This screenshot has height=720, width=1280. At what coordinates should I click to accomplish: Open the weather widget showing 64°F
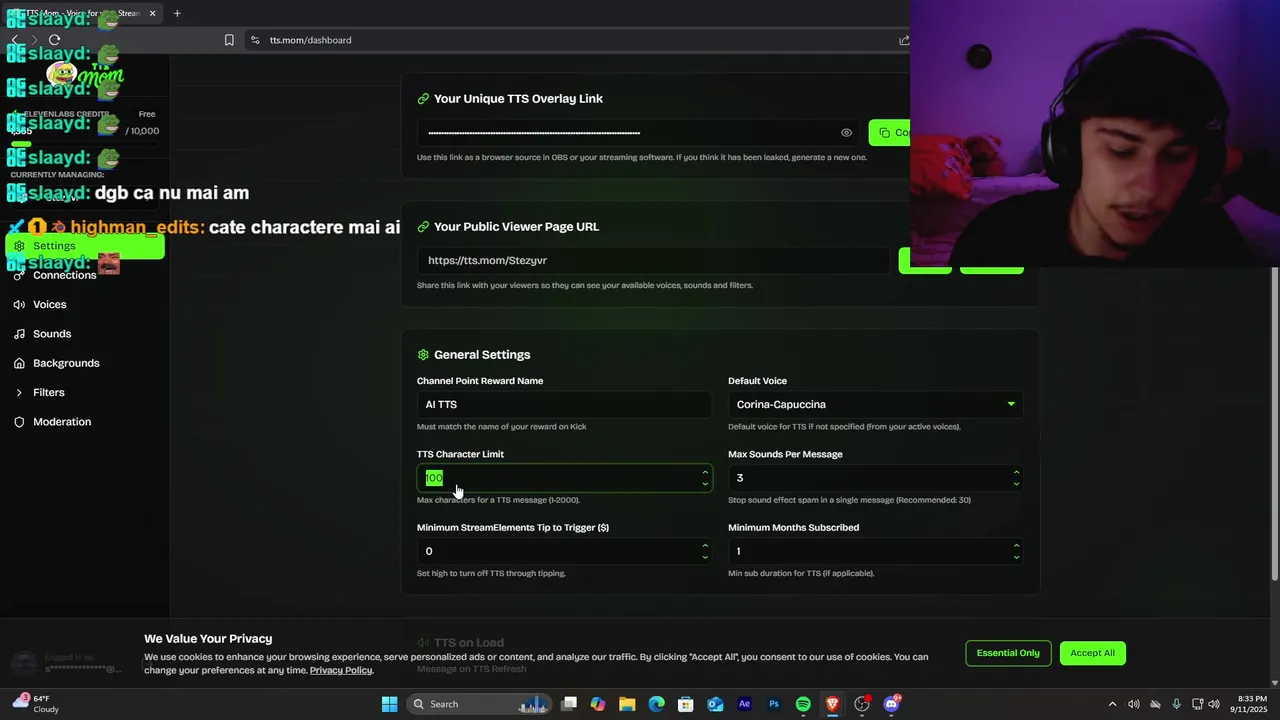[36, 704]
